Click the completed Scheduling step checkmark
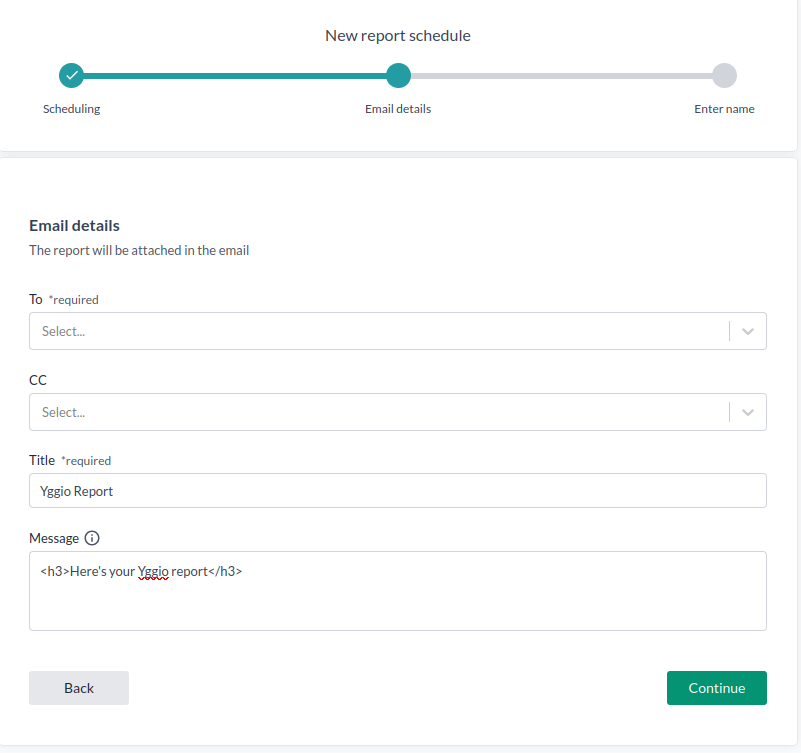801x753 pixels. [71, 75]
